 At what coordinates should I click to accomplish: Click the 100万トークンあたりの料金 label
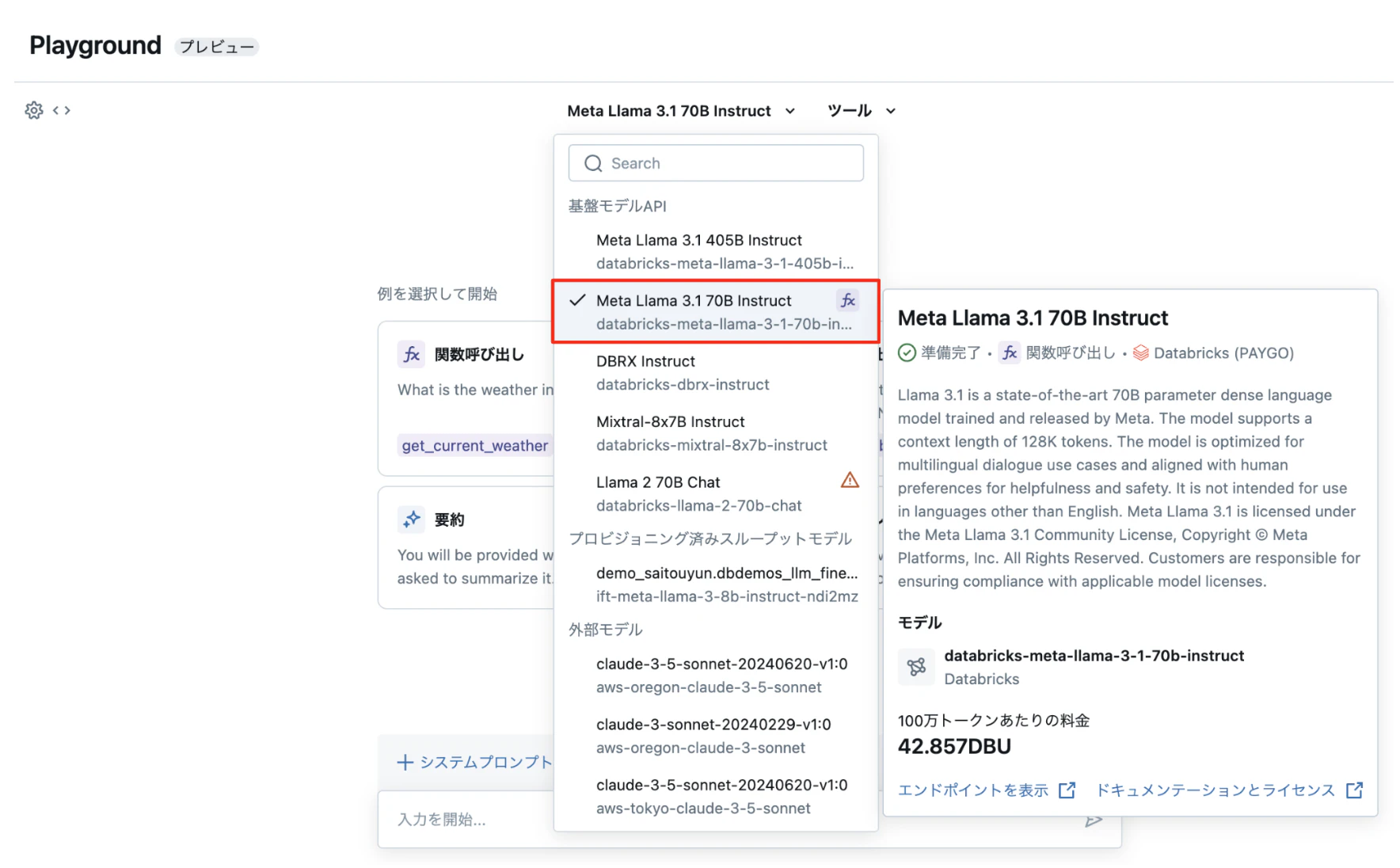(x=994, y=721)
